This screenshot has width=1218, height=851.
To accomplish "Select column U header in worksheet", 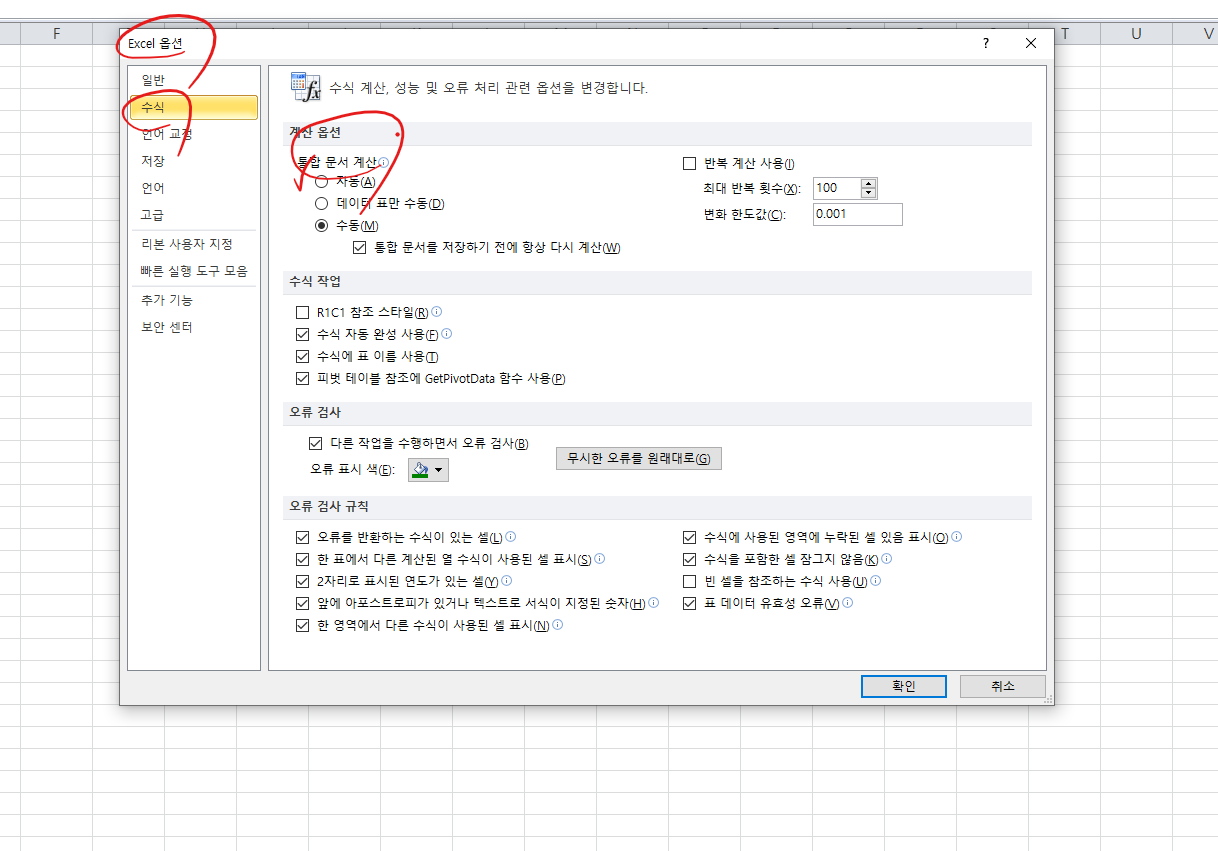I will 1136,34.
